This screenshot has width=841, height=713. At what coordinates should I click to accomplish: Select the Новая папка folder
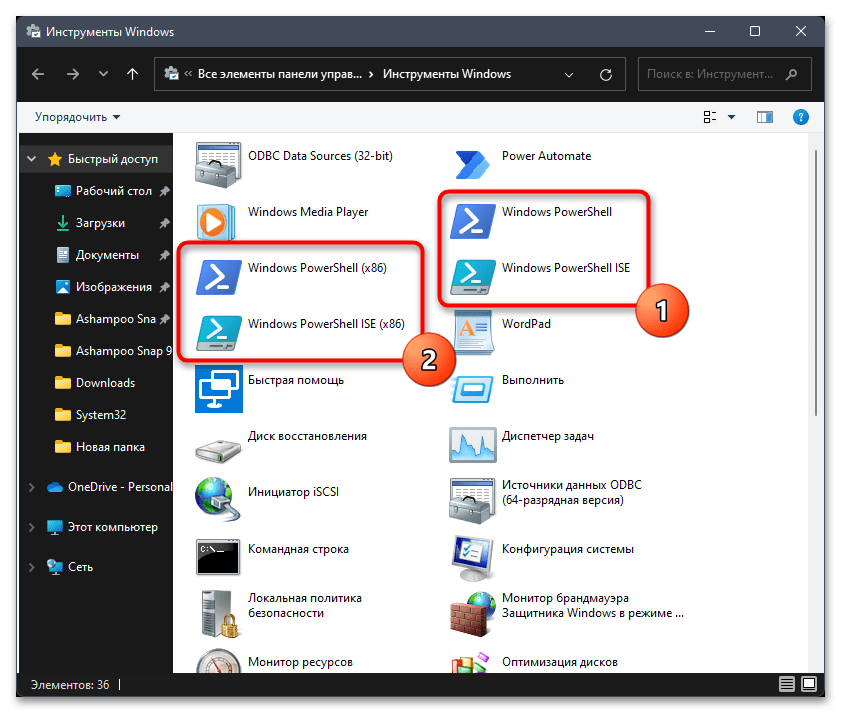click(100, 447)
